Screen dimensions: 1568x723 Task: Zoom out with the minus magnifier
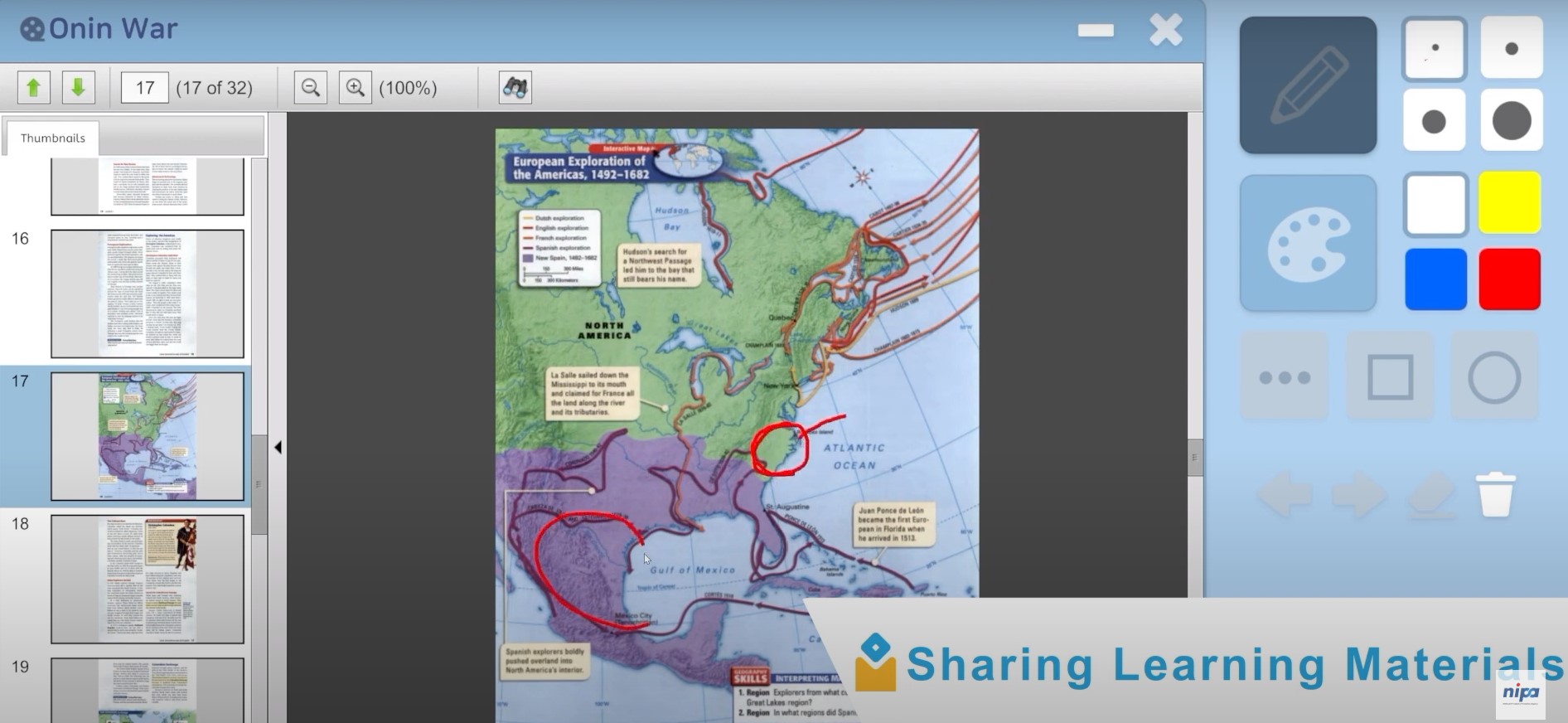[311, 87]
